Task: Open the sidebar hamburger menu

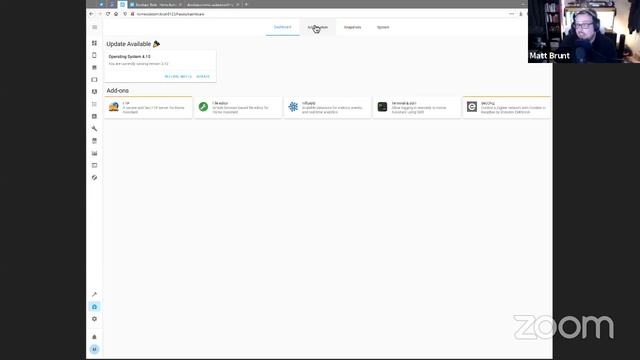Action: [x=95, y=27]
